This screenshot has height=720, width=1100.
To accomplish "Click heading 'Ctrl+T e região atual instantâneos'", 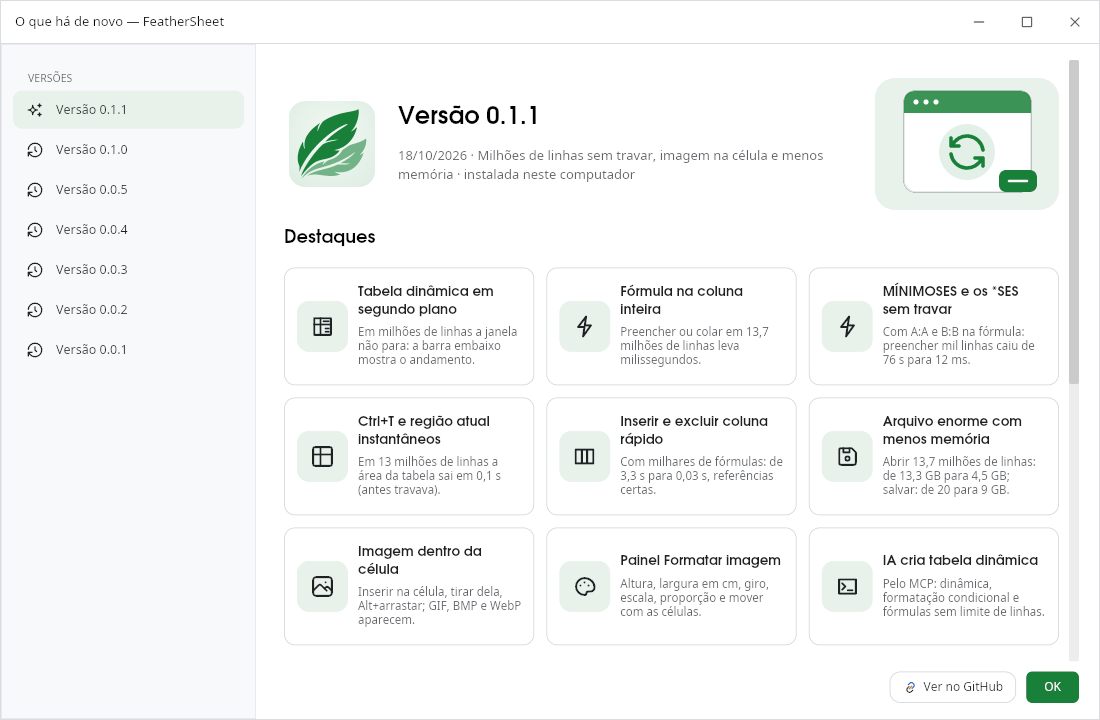I will [424, 429].
